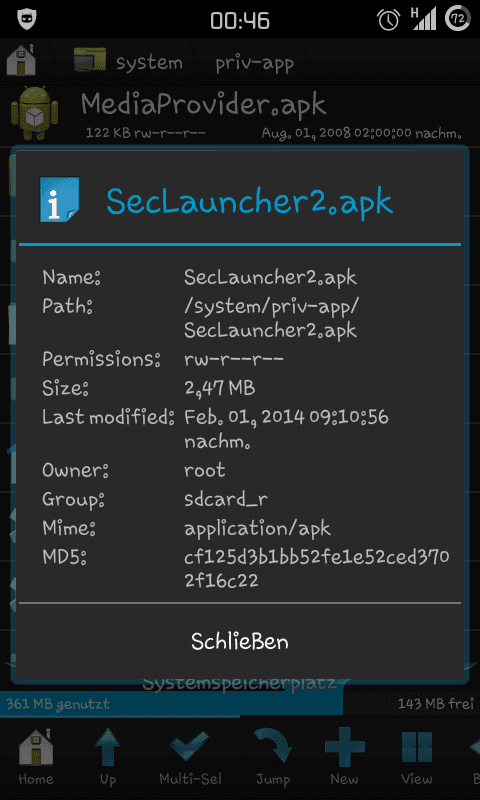Select priv-app breadcrumb segment
The width and height of the screenshot is (480, 800).
pos(254,63)
